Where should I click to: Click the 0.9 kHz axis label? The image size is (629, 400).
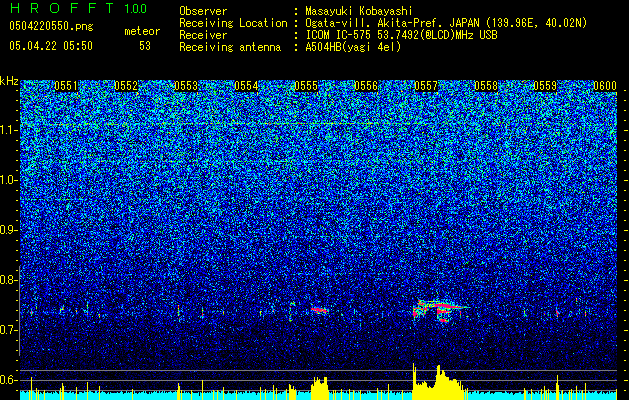(8, 230)
